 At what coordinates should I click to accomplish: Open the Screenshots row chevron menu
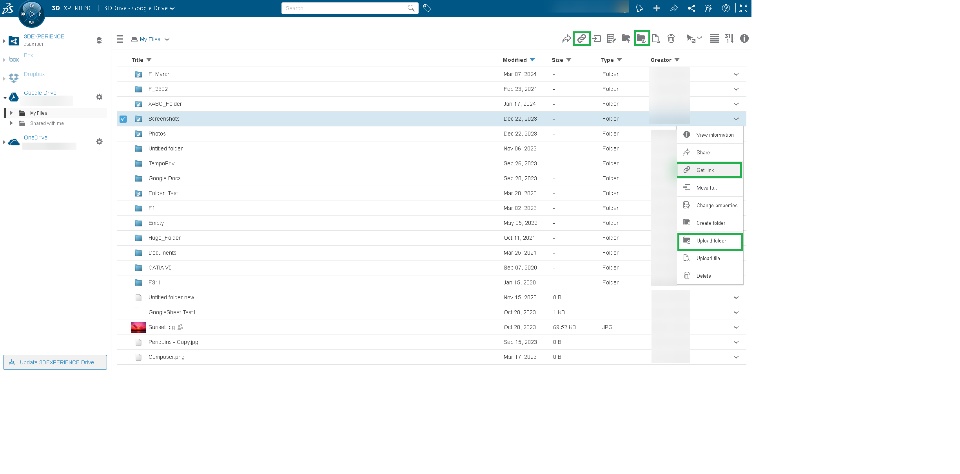point(736,119)
